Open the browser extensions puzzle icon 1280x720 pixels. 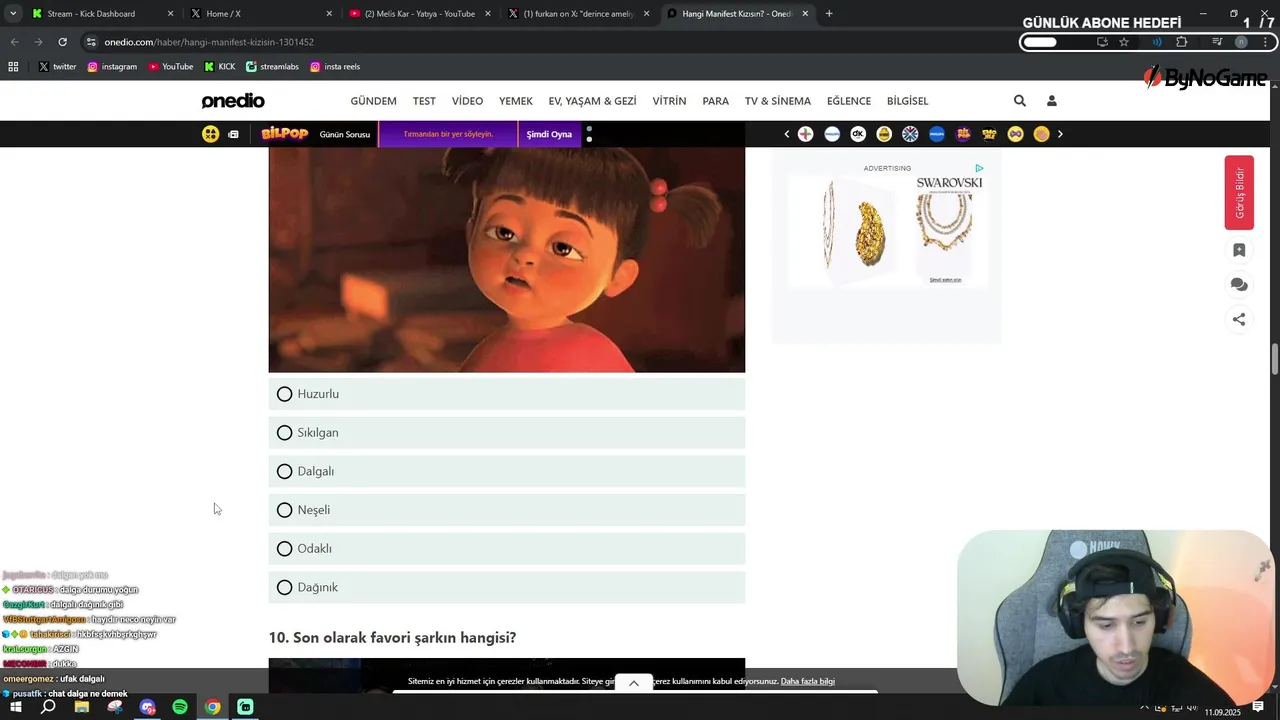(x=1182, y=42)
